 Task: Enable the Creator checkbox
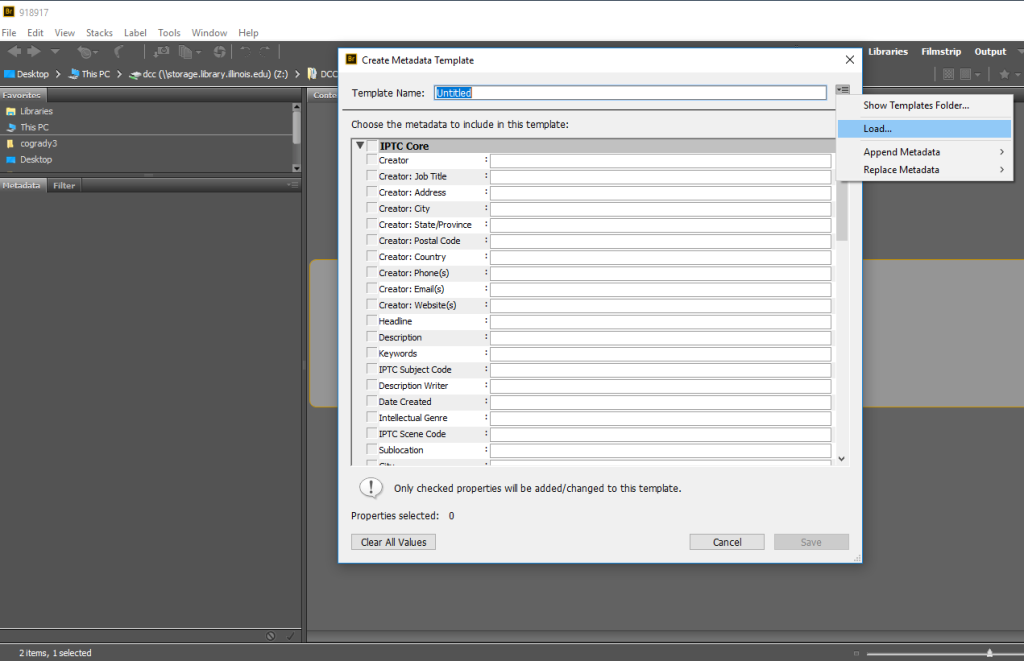tap(372, 160)
